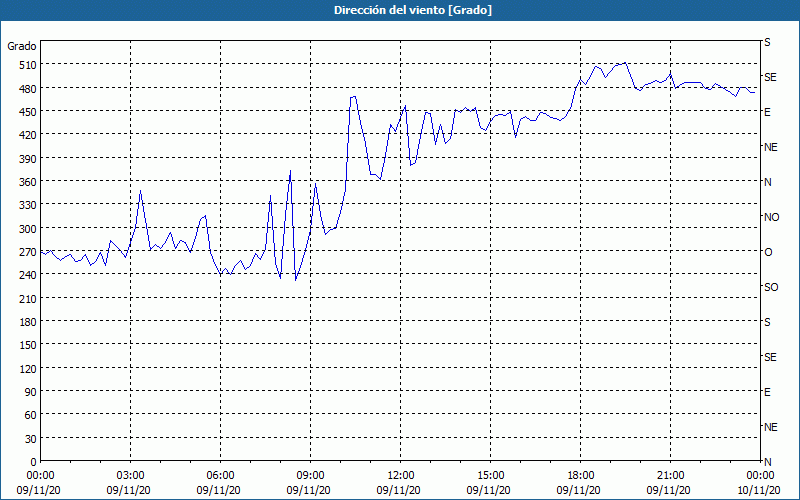The height and width of the screenshot is (500, 800).
Task: Click the 450 degree axis tick label
Action: coord(29,112)
